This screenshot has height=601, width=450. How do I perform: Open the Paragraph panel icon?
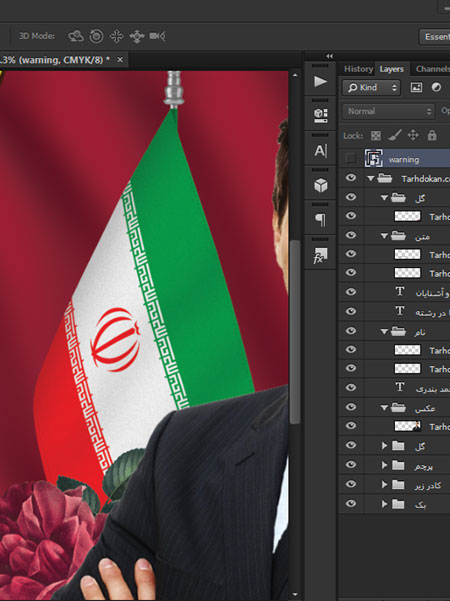320,220
